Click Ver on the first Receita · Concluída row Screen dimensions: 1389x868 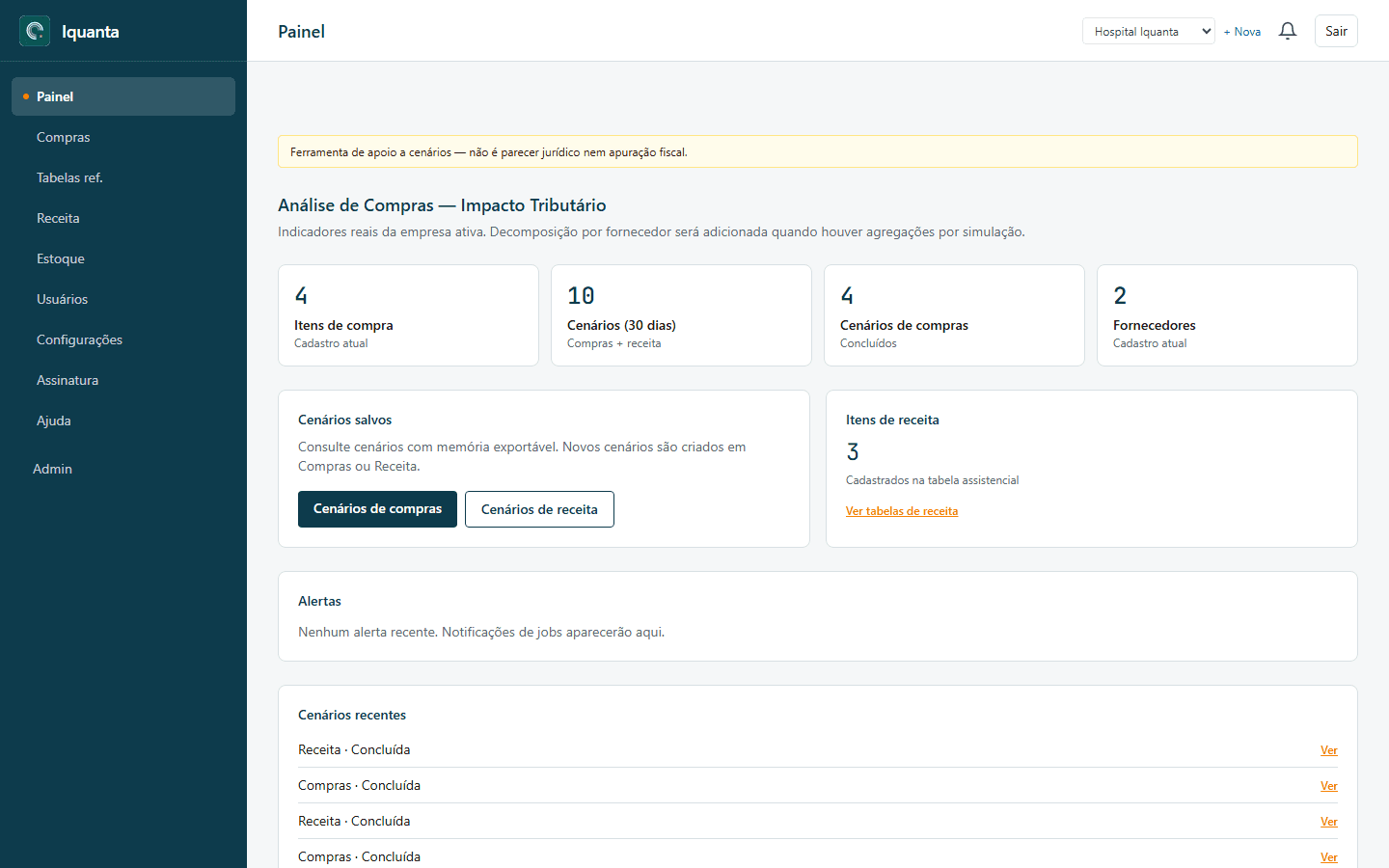click(x=1328, y=750)
